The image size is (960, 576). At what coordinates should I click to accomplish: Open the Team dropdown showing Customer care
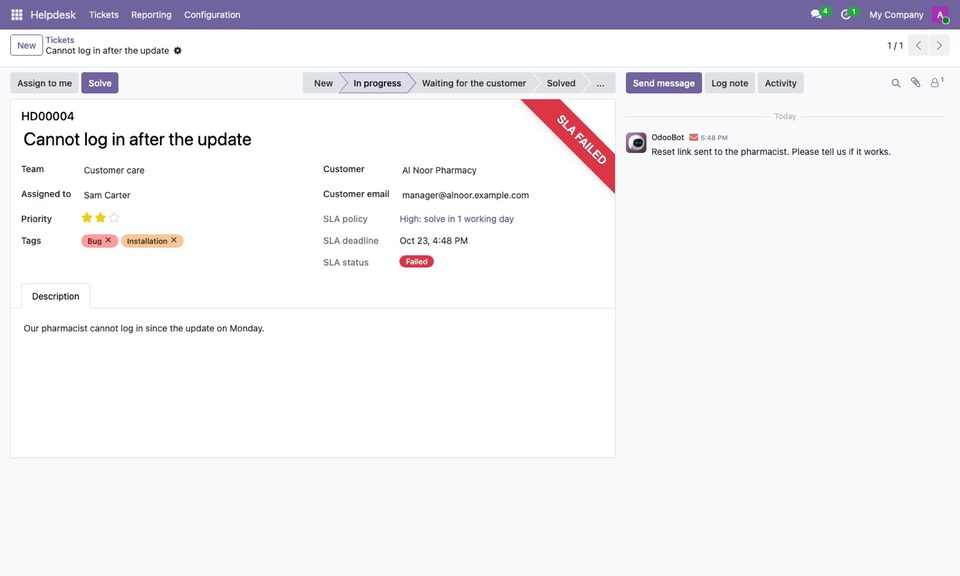pyautogui.click(x=193, y=170)
